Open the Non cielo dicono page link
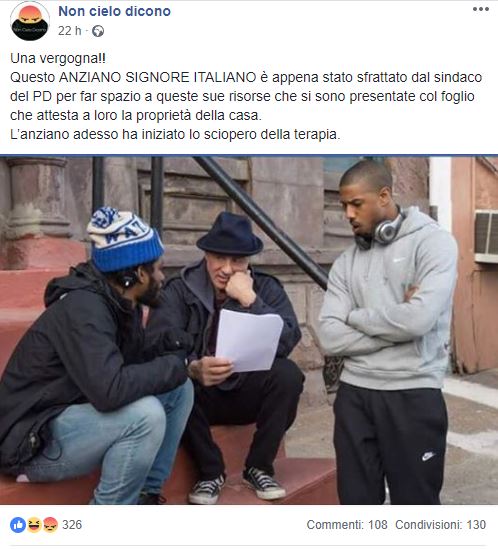The image size is (498, 549). click(115, 11)
